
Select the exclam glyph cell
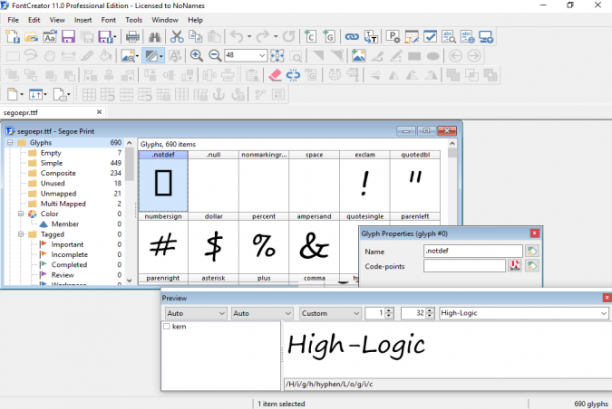pos(365,182)
